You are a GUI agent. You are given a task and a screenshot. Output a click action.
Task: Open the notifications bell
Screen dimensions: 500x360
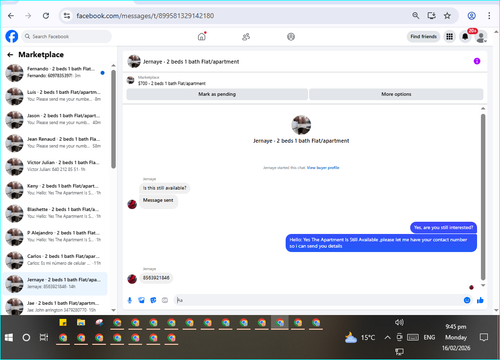coord(465,37)
